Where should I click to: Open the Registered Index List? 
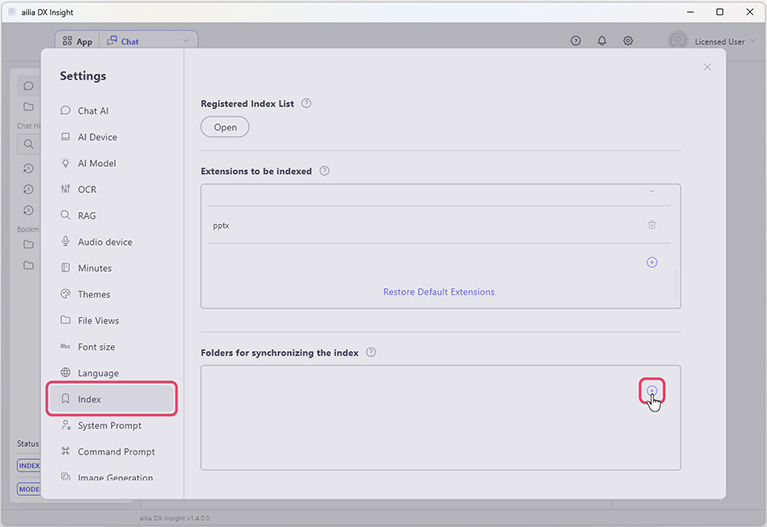point(225,127)
